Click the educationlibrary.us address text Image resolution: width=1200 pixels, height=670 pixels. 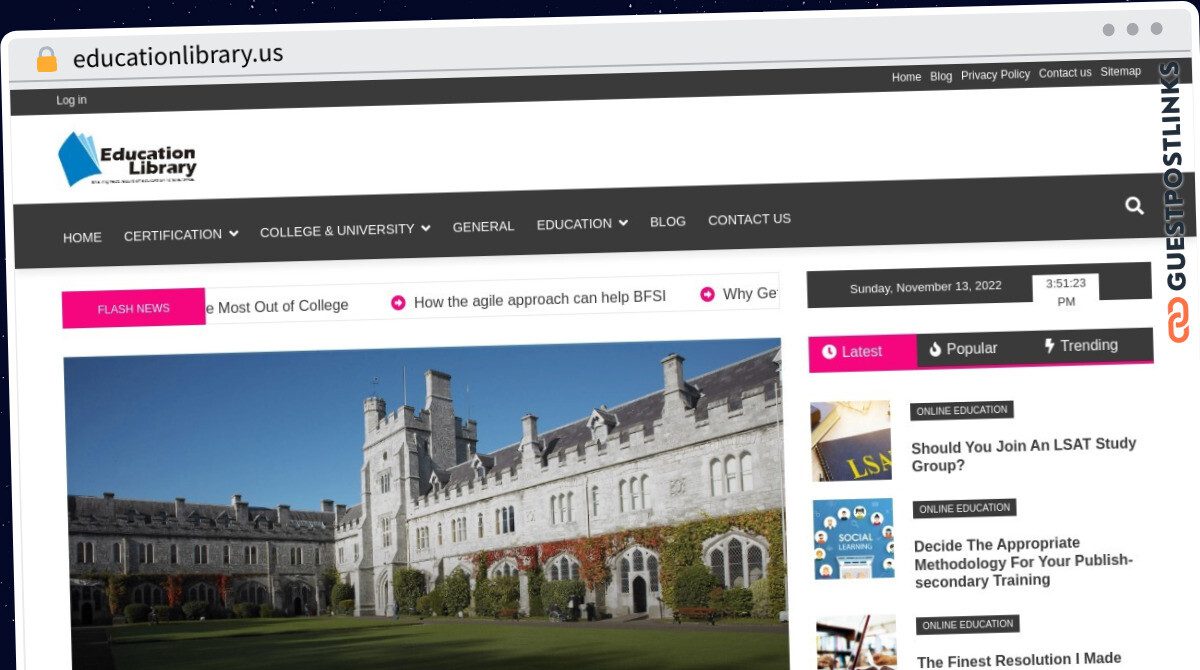(x=178, y=56)
